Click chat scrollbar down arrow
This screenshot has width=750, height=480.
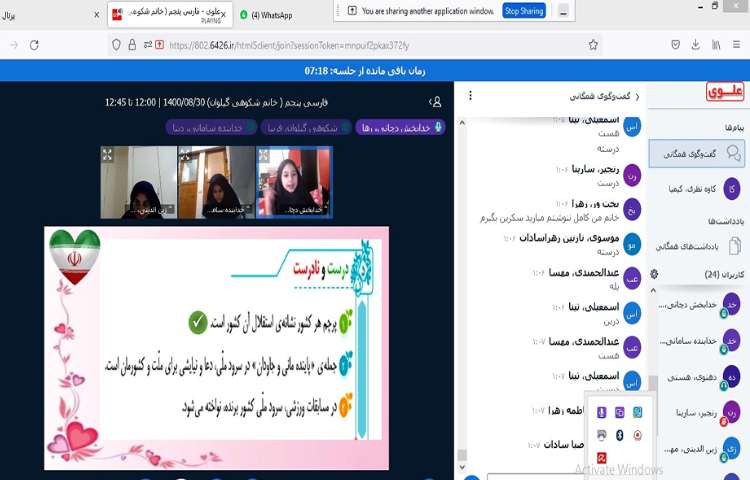coord(462,467)
